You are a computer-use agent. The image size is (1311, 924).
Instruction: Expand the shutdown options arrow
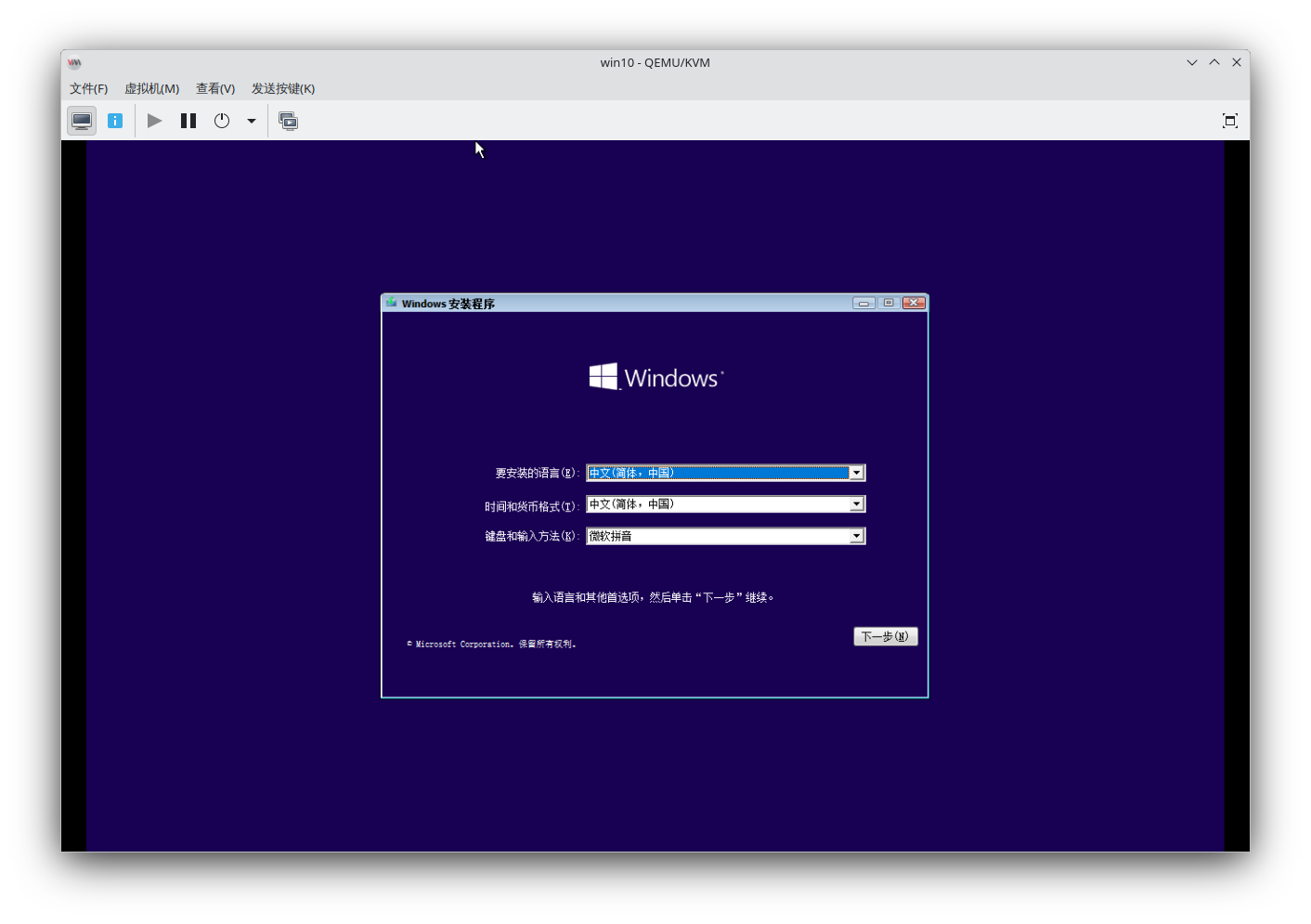click(252, 121)
